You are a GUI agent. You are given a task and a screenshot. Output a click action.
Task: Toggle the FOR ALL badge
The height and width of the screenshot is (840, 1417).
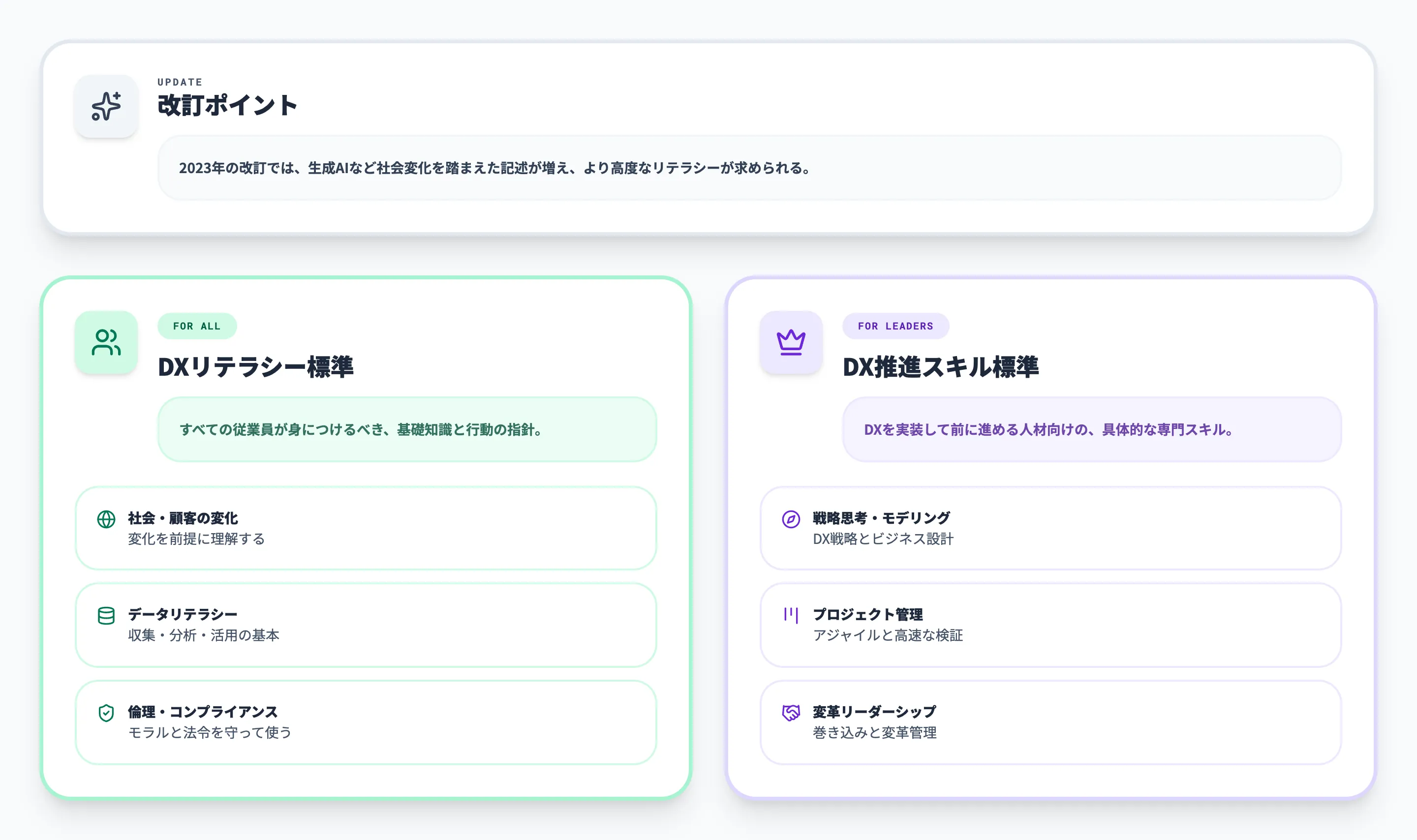(197, 326)
